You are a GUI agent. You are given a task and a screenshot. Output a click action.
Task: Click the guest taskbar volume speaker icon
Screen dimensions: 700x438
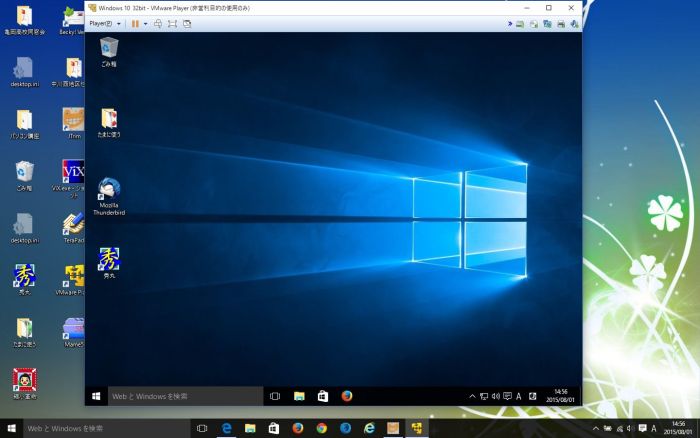click(496, 396)
